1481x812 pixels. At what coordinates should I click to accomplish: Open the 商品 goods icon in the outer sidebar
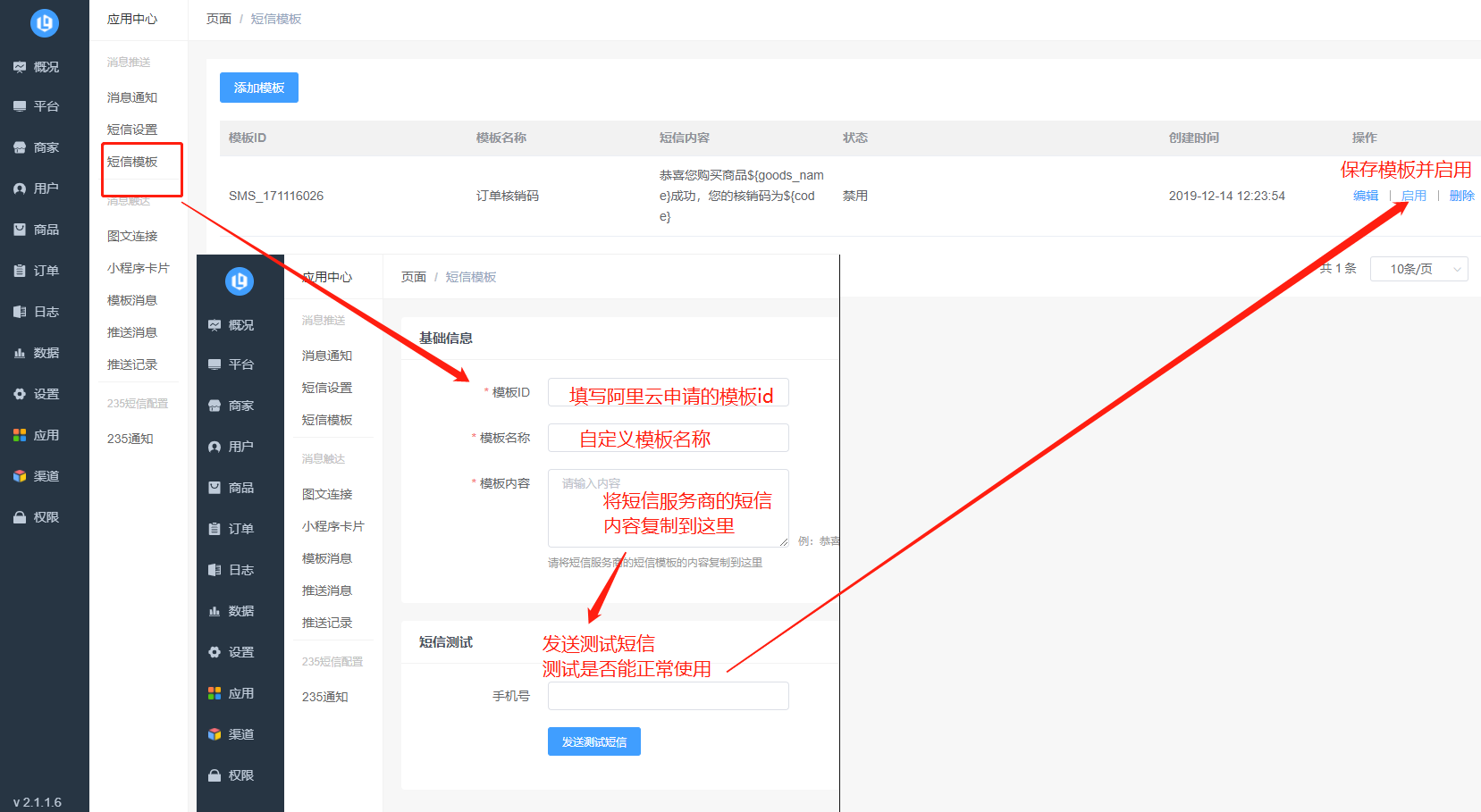[20, 230]
